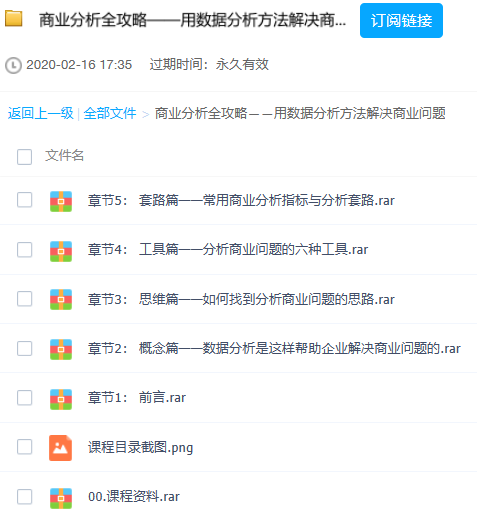Click the 章节2 概念篇 rar archive icon
Viewport: 477px width, 519px height.
coord(61,349)
